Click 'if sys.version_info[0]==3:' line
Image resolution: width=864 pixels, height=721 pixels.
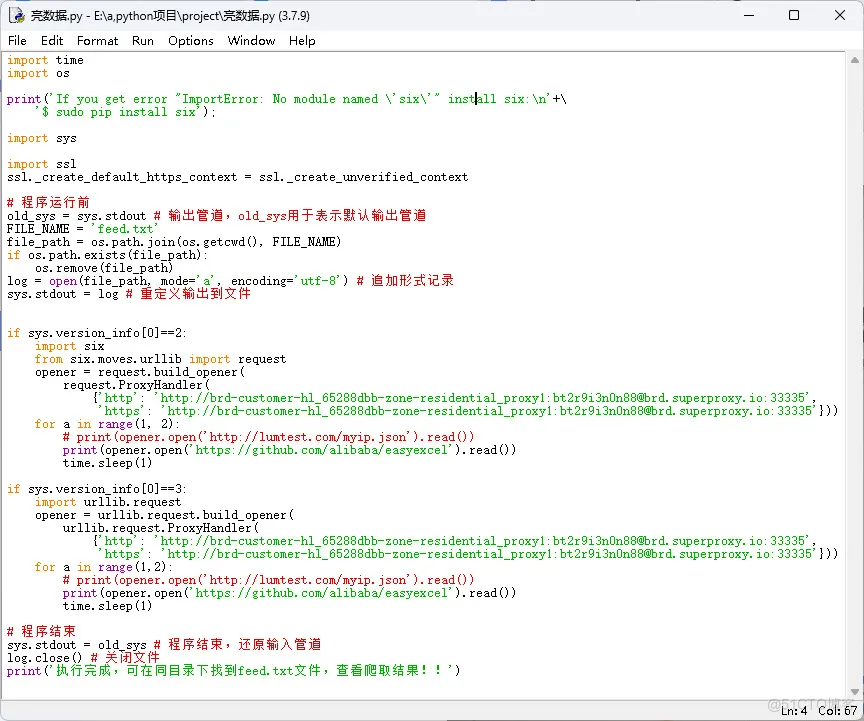pyautogui.click(x=97, y=489)
